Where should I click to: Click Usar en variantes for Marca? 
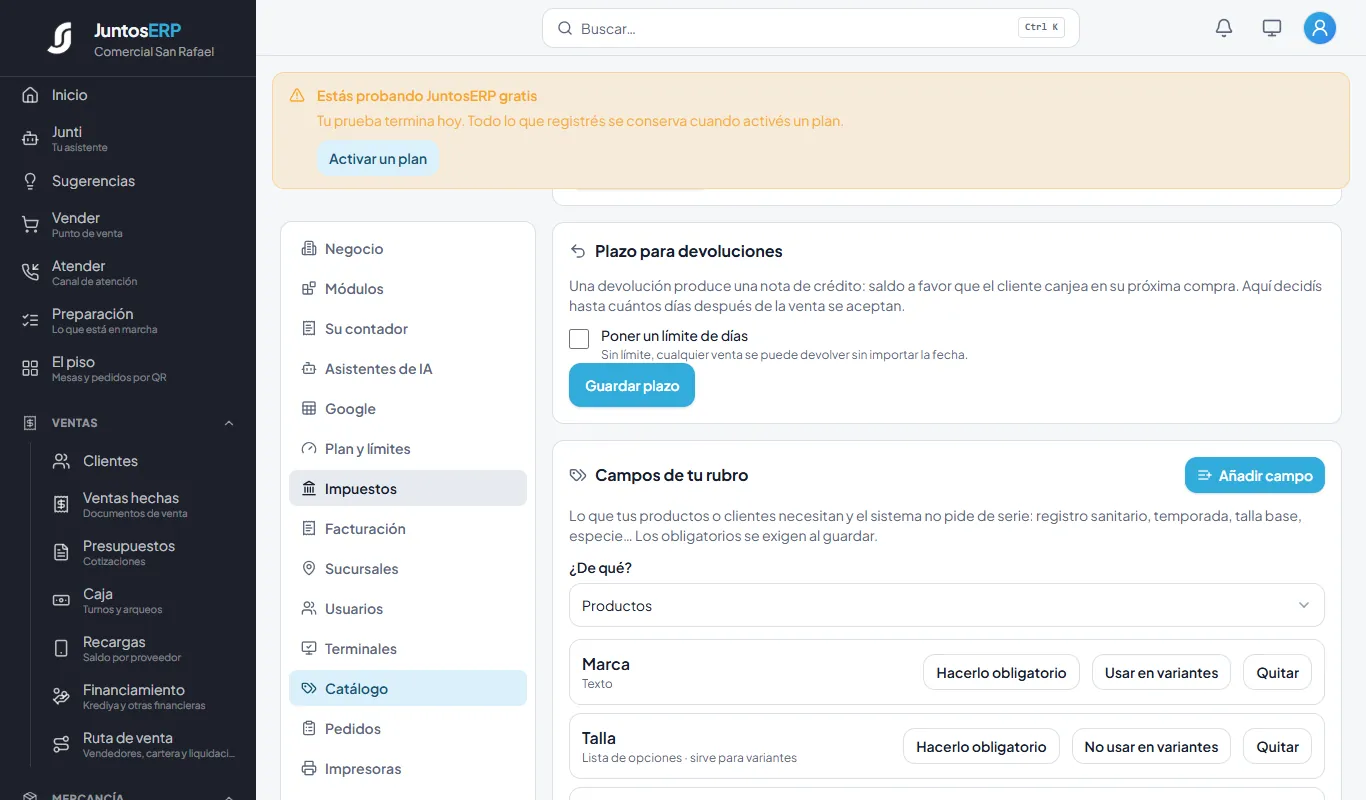click(x=1161, y=673)
